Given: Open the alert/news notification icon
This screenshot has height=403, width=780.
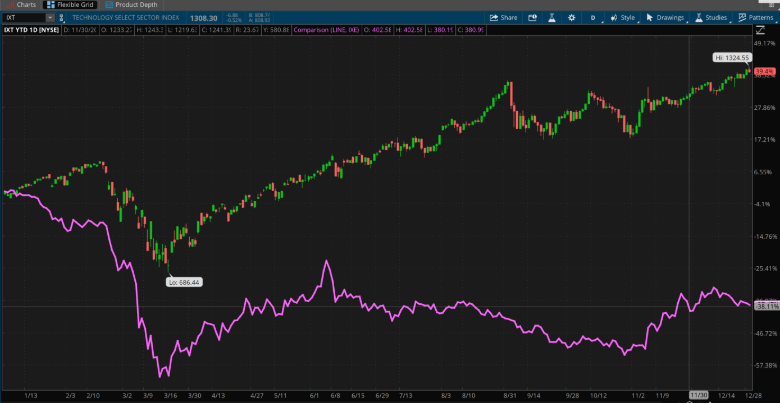Looking at the screenshot, I should [x=532, y=17].
